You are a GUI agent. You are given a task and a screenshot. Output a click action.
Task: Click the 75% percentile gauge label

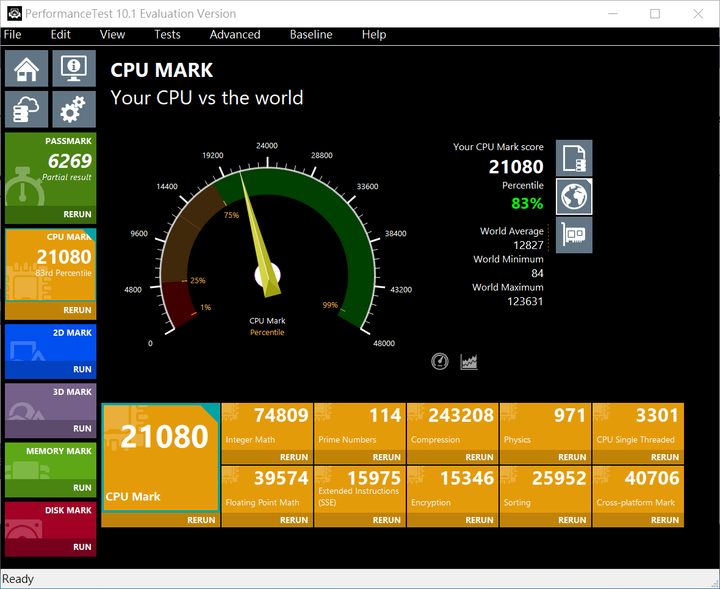[x=231, y=215]
